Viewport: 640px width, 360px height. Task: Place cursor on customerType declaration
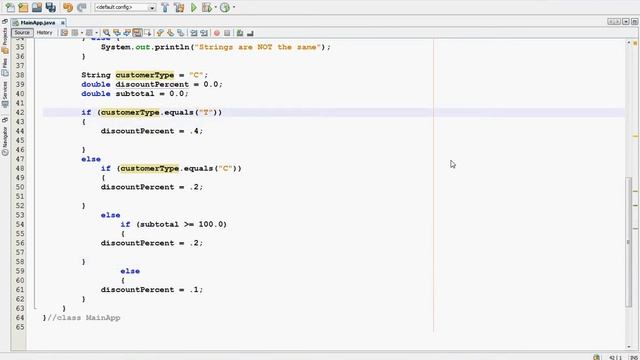coord(145,75)
